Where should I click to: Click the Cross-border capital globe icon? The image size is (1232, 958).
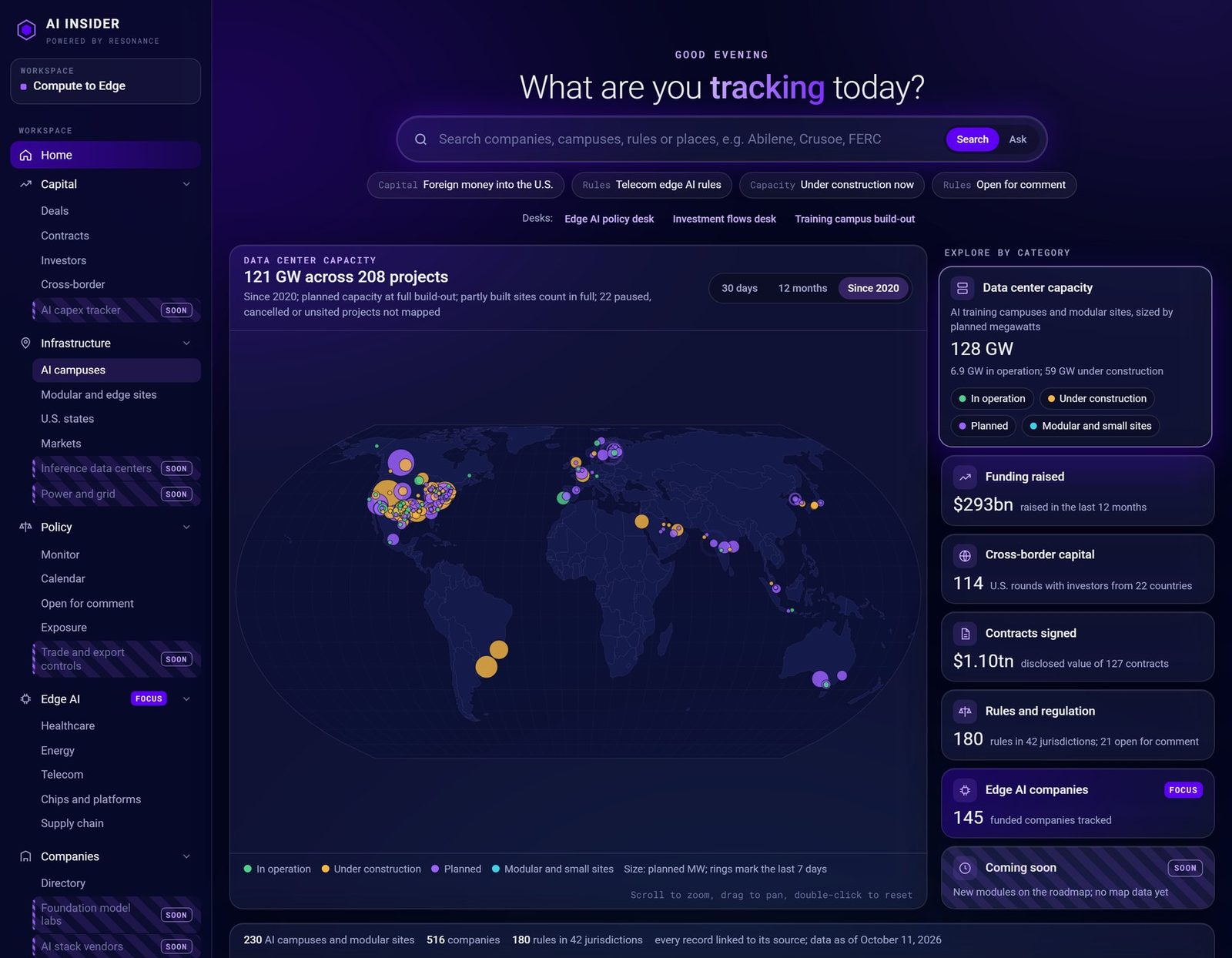point(965,555)
